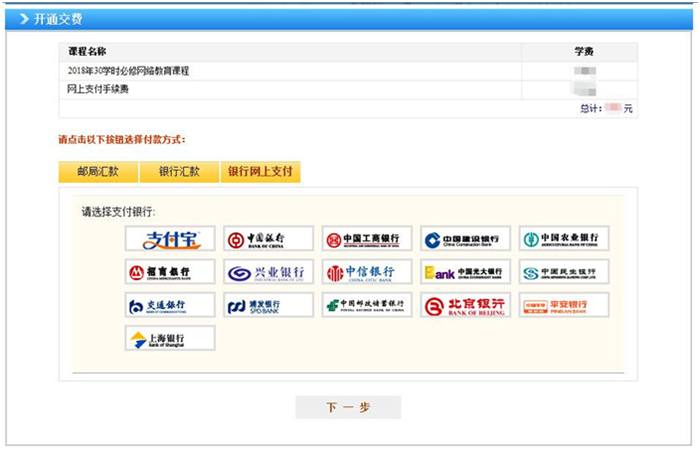
Task: Open the 银行汇款 tab
Action: (x=179, y=171)
